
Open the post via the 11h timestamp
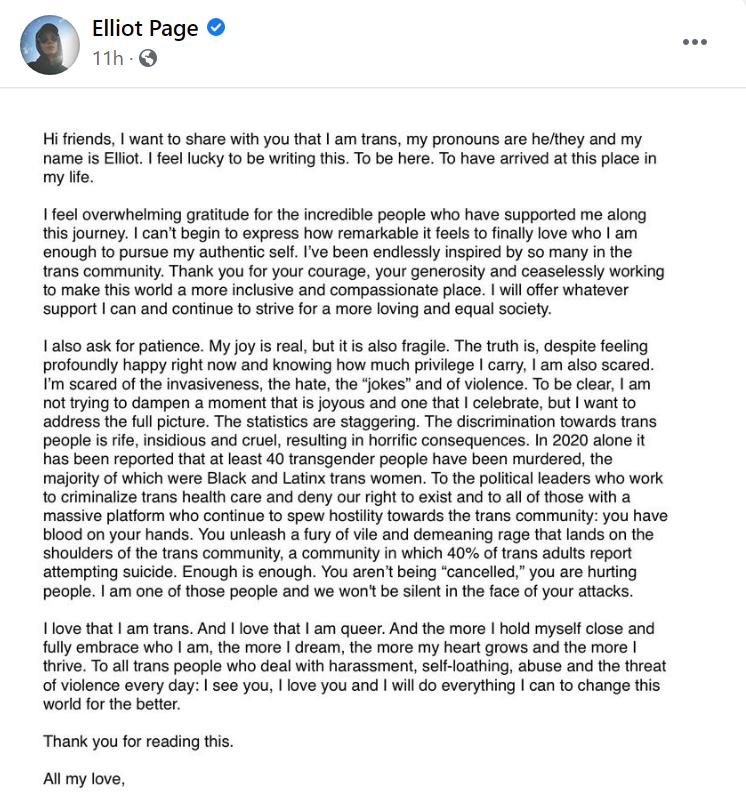pos(108,58)
